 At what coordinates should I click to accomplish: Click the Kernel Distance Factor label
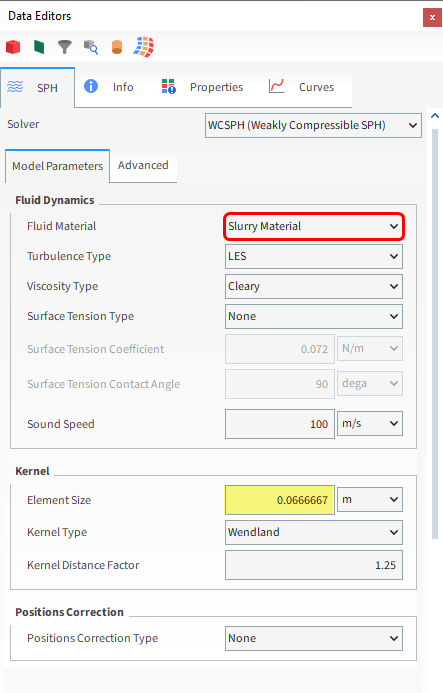[83, 565]
